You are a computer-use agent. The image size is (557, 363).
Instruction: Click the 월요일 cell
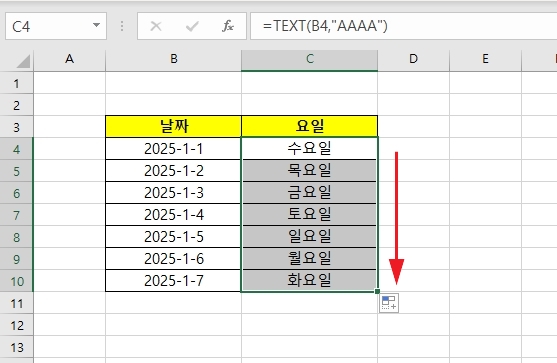[309, 259]
